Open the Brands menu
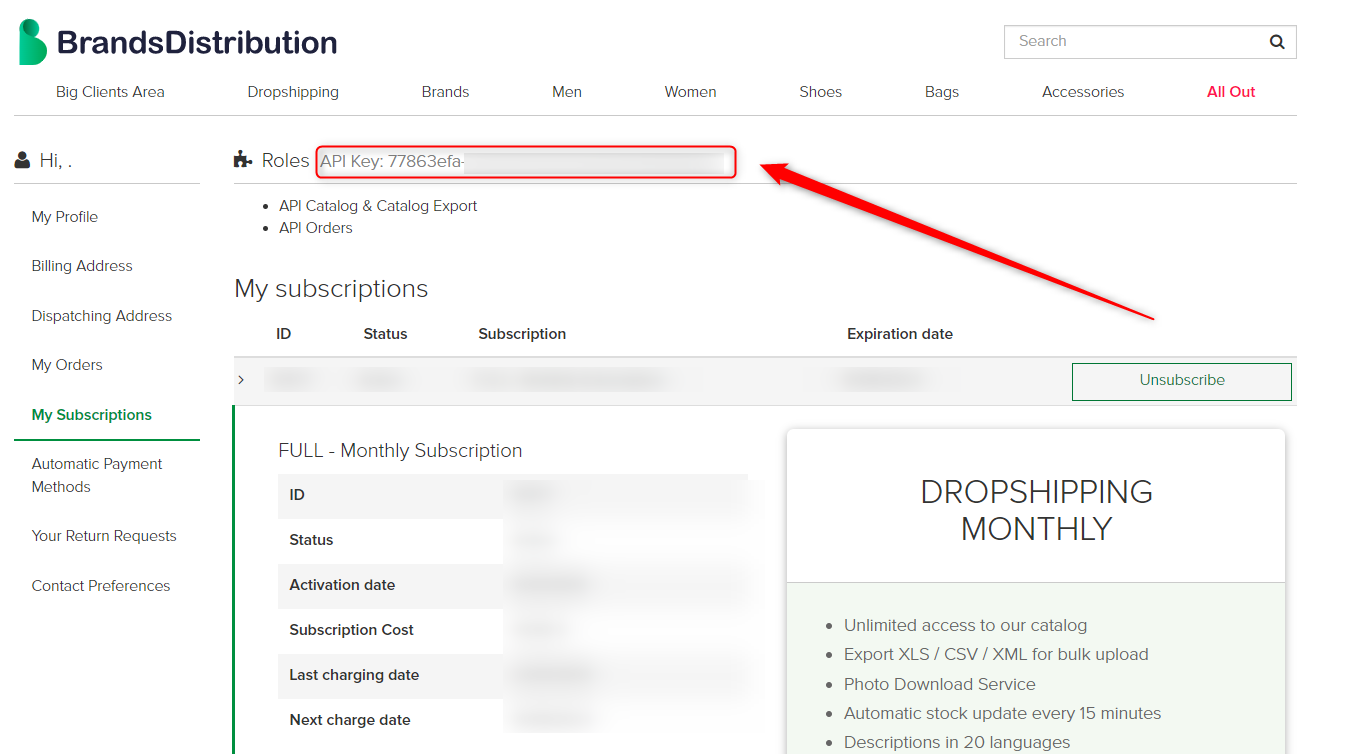 (x=445, y=92)
